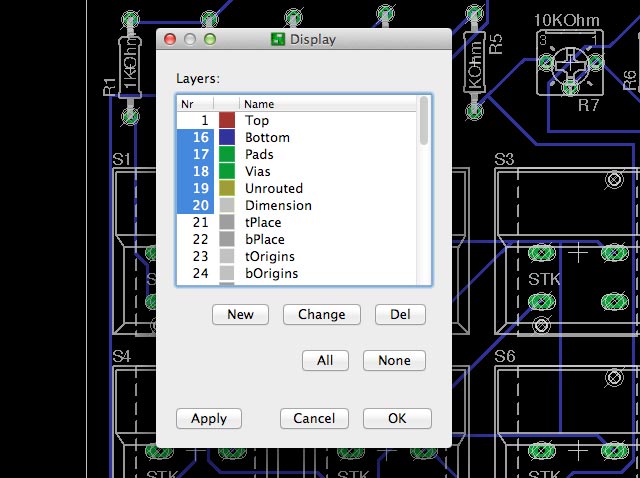Delete layer using the Del button
This screenshot has width=640, height=478.
[x=400, y=314]
